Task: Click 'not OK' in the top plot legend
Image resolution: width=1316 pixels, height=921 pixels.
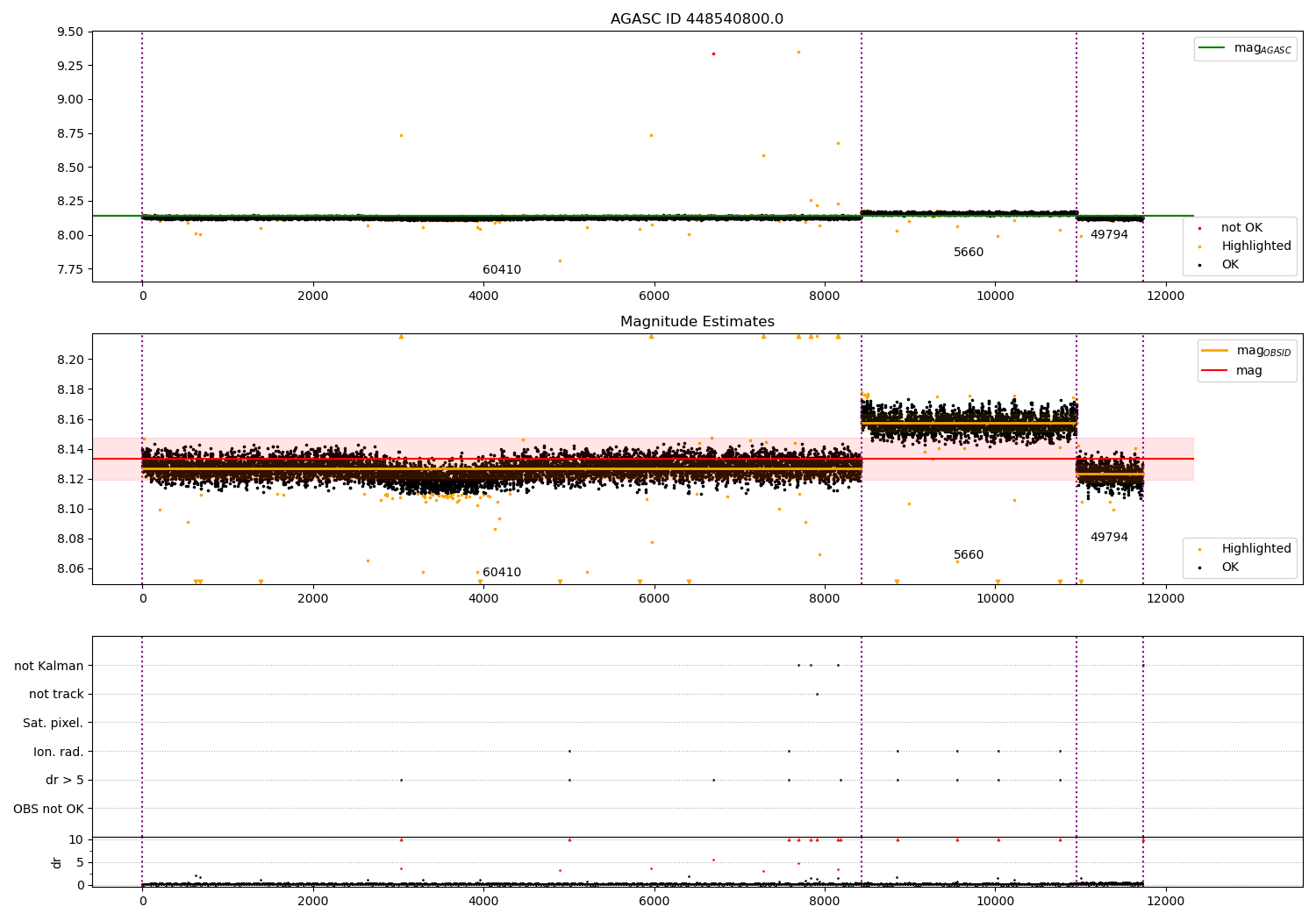Action: coord(1241,227)
